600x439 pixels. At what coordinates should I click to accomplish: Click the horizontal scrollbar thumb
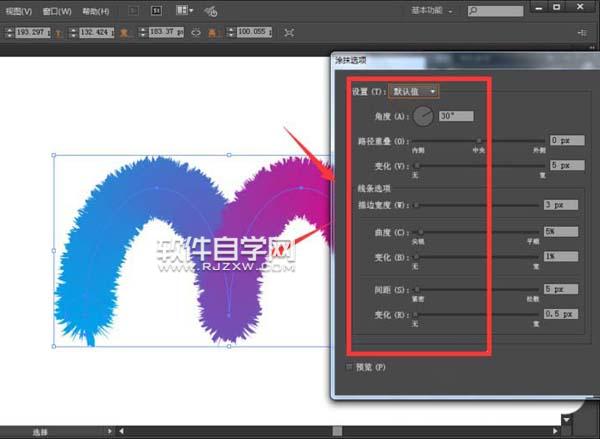(337, 431)
